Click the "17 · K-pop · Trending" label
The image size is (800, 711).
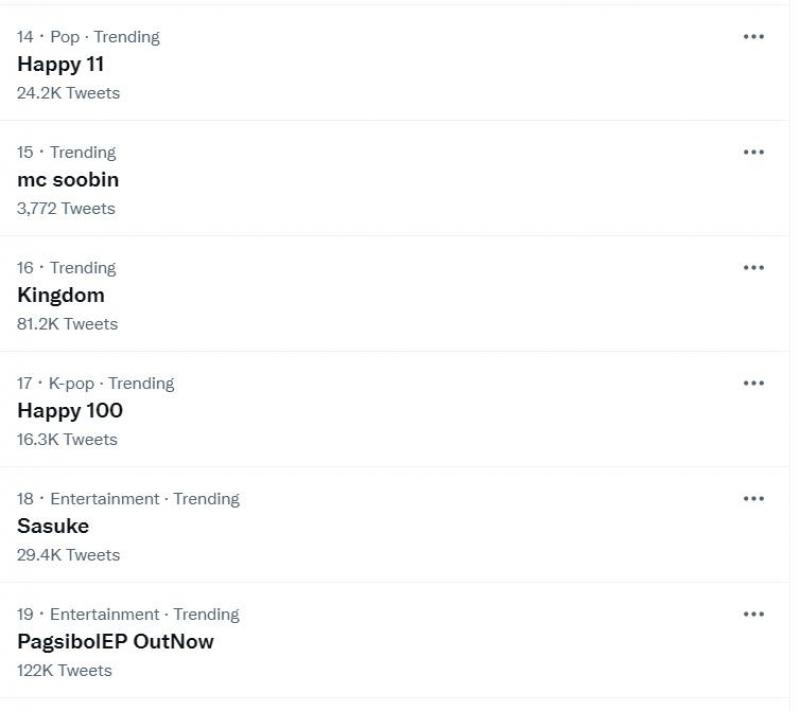tap(95, 383)
